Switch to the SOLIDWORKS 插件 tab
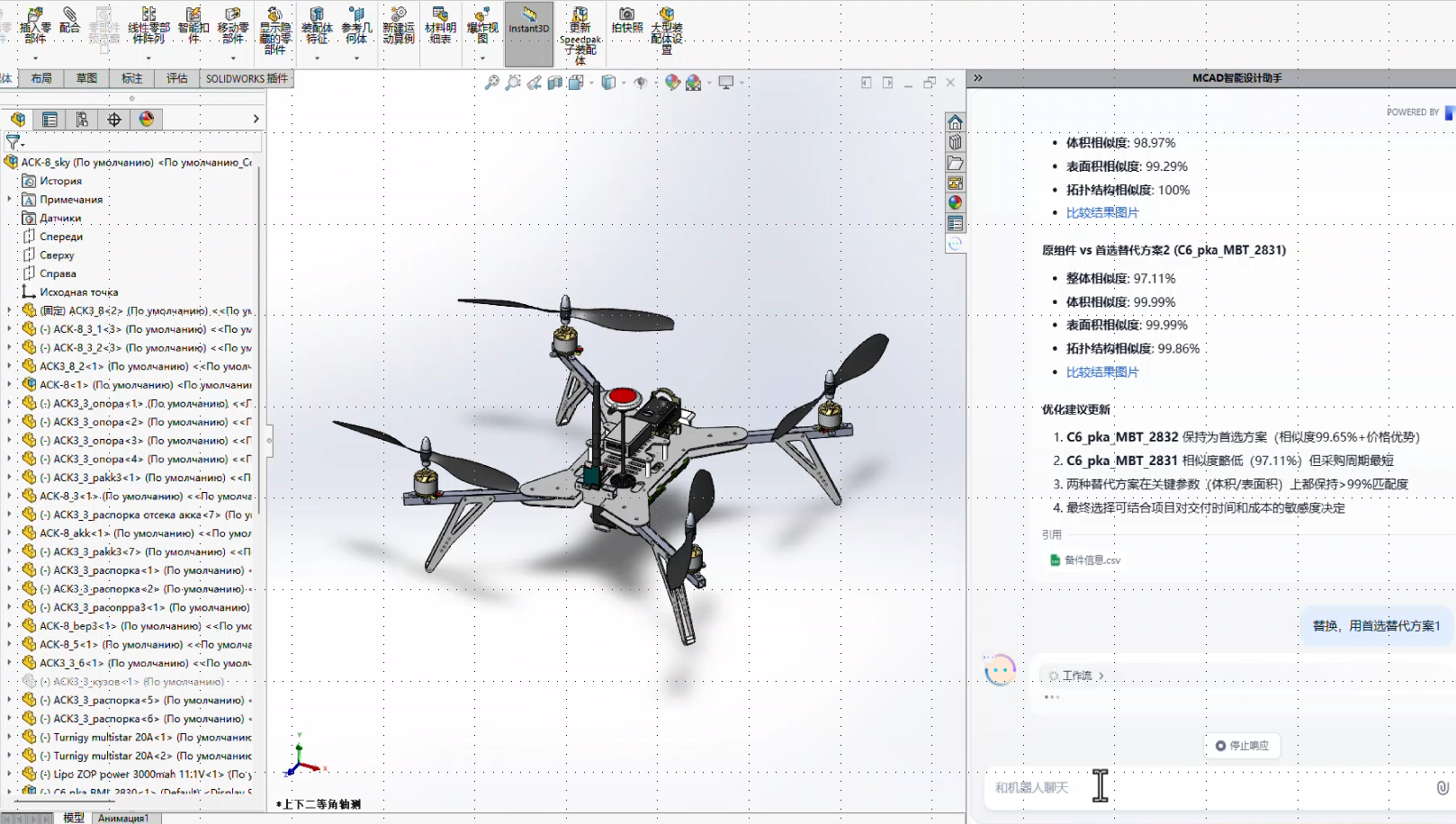The height and width of the screenshot is (824, 1456). coord(247,79)
